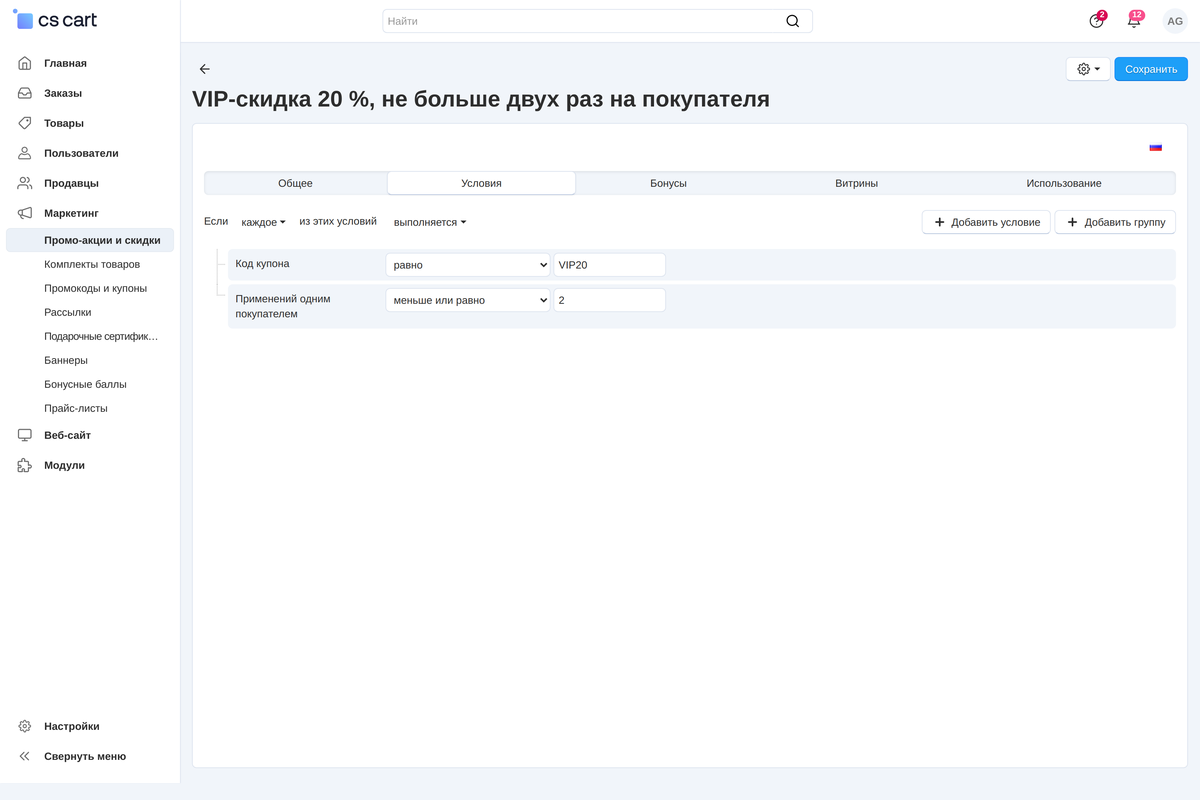
Task: Open the «меньше или равно» operator dropdown
Action: [468, 300]
